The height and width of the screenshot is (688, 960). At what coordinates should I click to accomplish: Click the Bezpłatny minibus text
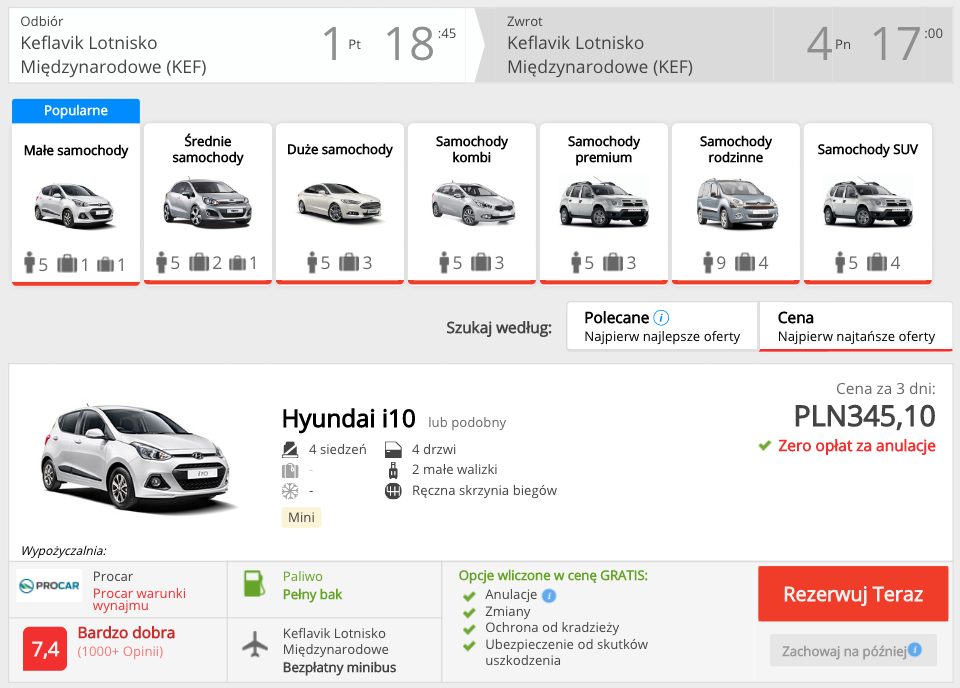point(339,667)
